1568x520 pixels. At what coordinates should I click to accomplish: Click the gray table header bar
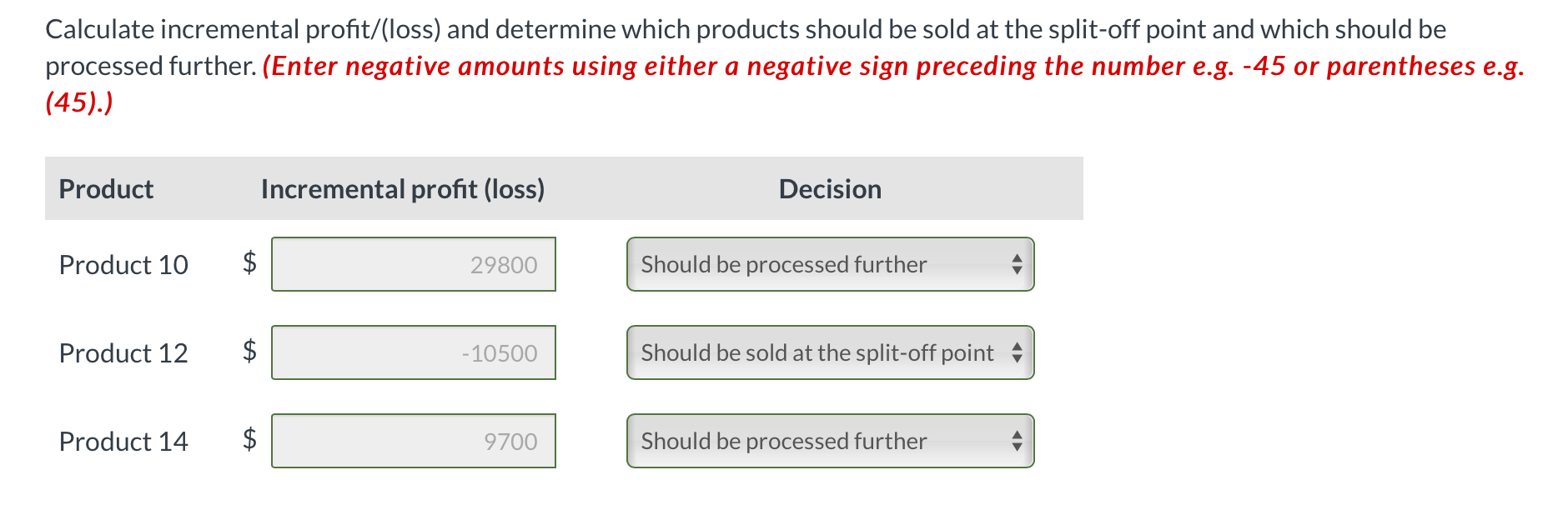[563, 188]
